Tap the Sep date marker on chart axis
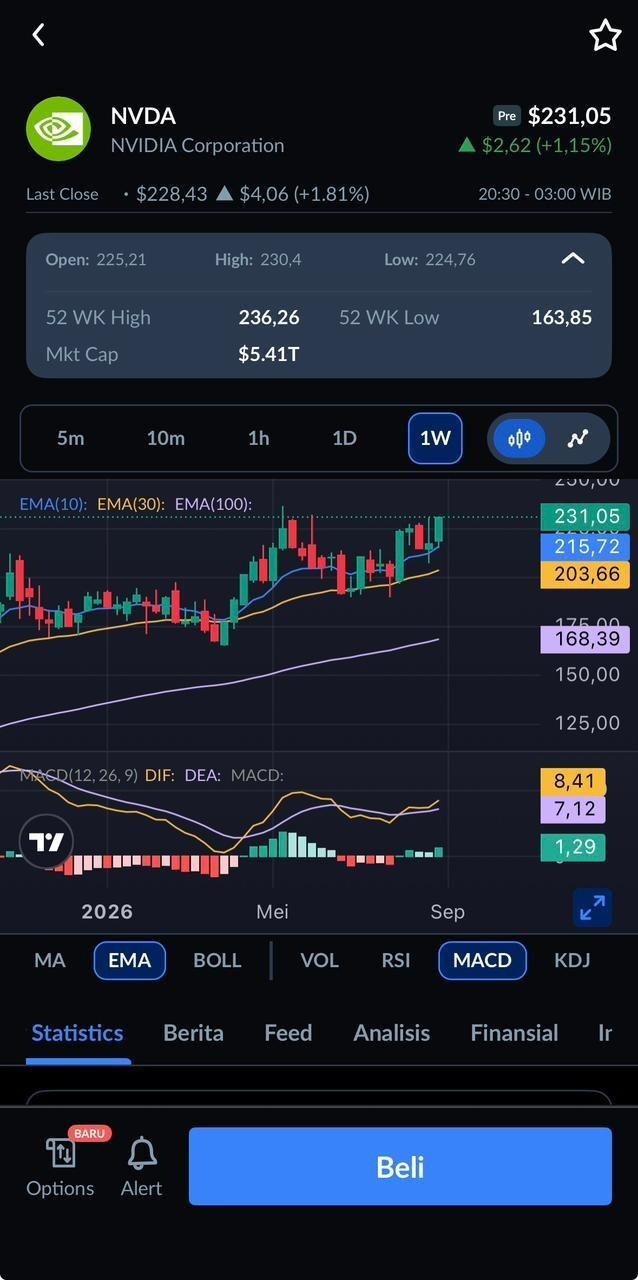 tap(447, 911)
